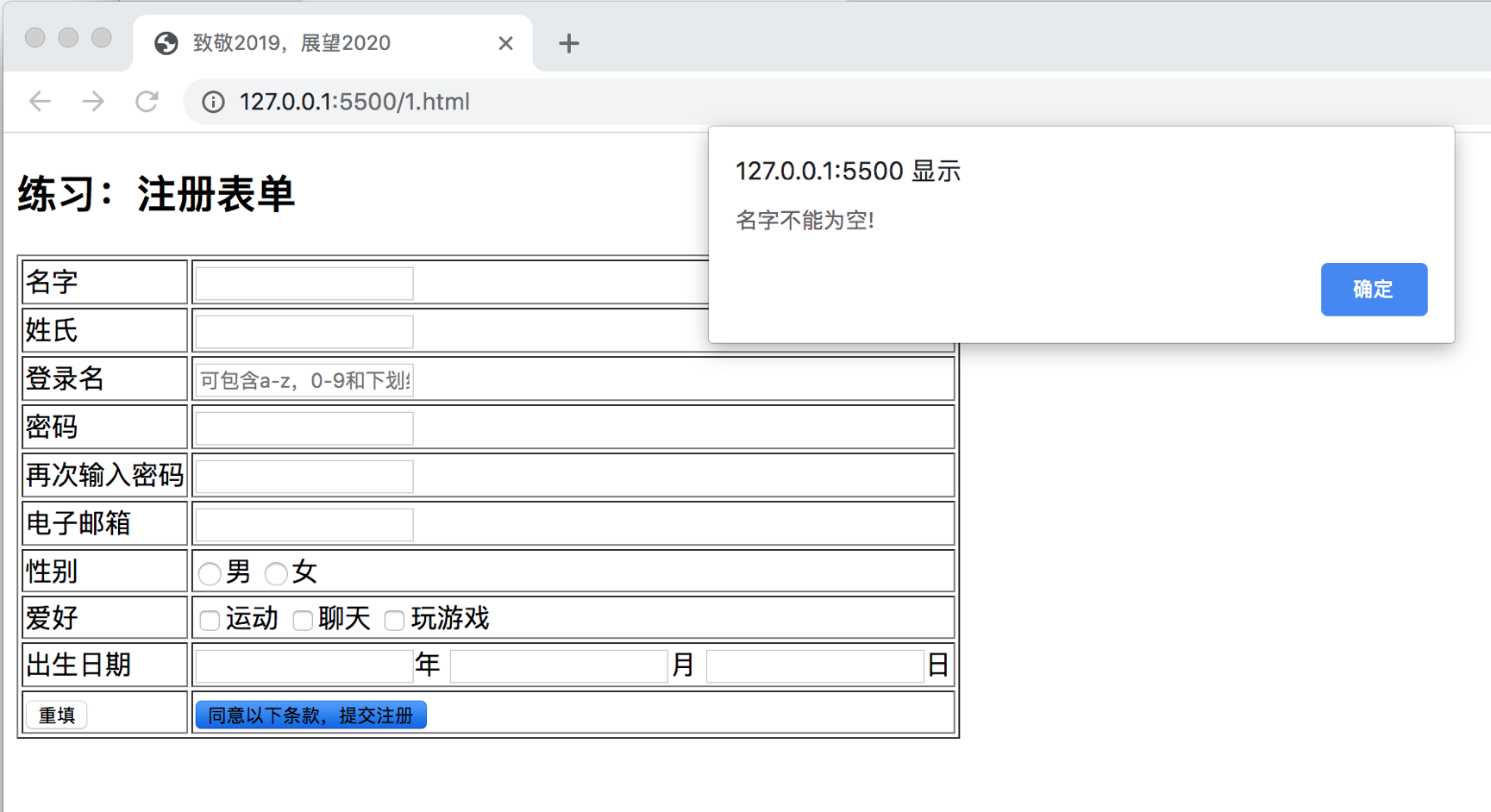Viewport: 1491px width, 812px height.
Task: Click the browser back arrow
Action: click(41, 102)
